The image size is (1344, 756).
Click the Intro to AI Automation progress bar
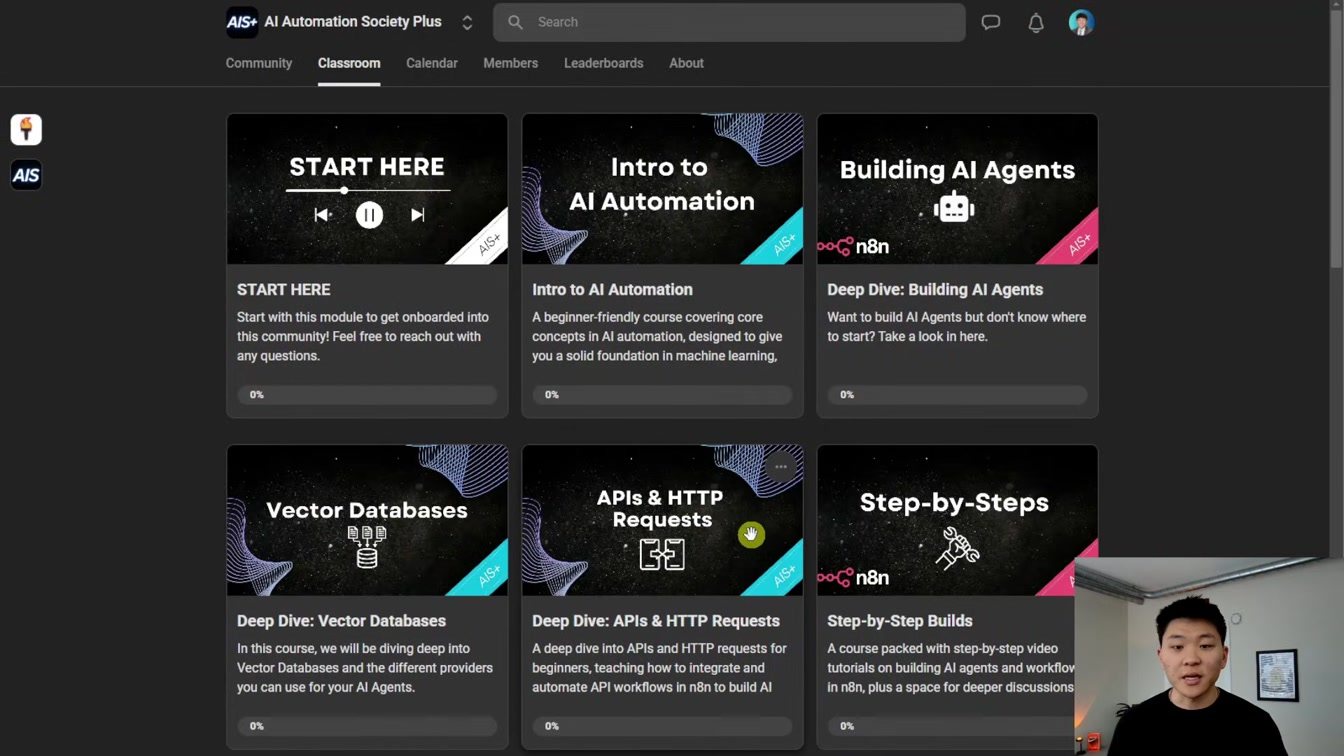pyautogui.click(x=662, y=395)
